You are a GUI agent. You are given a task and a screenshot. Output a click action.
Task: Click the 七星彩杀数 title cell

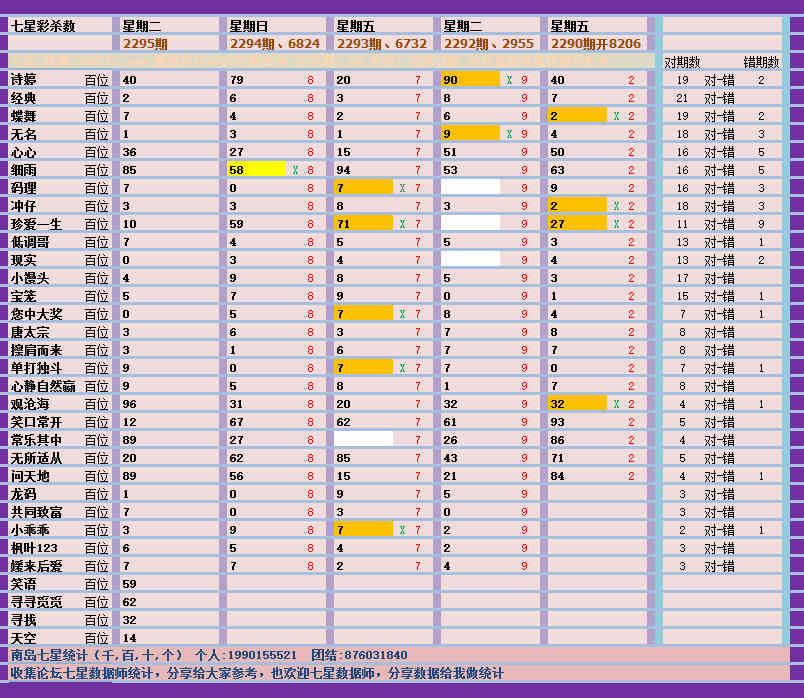[43, 26]
